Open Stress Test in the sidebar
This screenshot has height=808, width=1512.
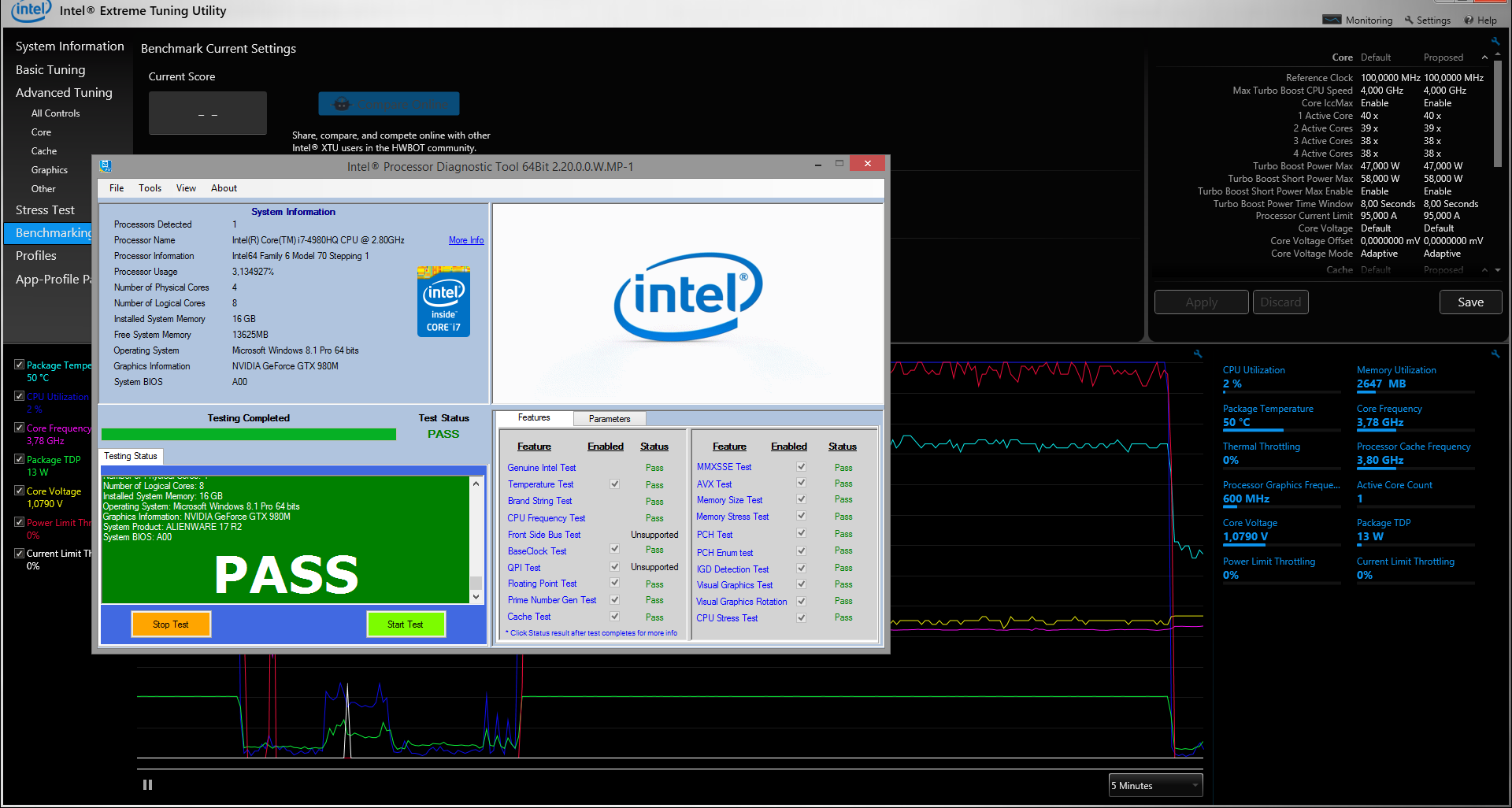(x=45, y=210)
